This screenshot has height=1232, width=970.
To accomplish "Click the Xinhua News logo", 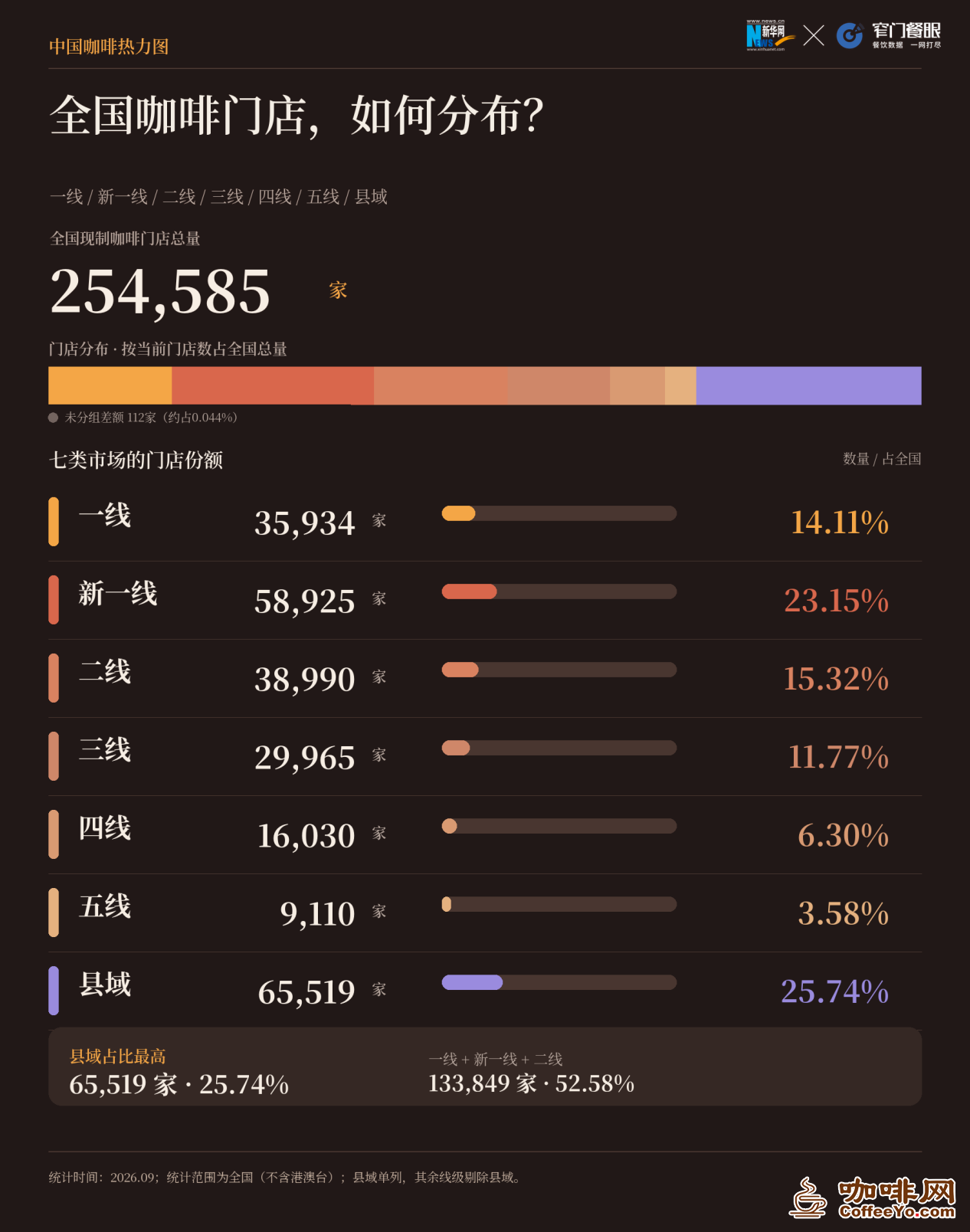I will coord(765,35).
